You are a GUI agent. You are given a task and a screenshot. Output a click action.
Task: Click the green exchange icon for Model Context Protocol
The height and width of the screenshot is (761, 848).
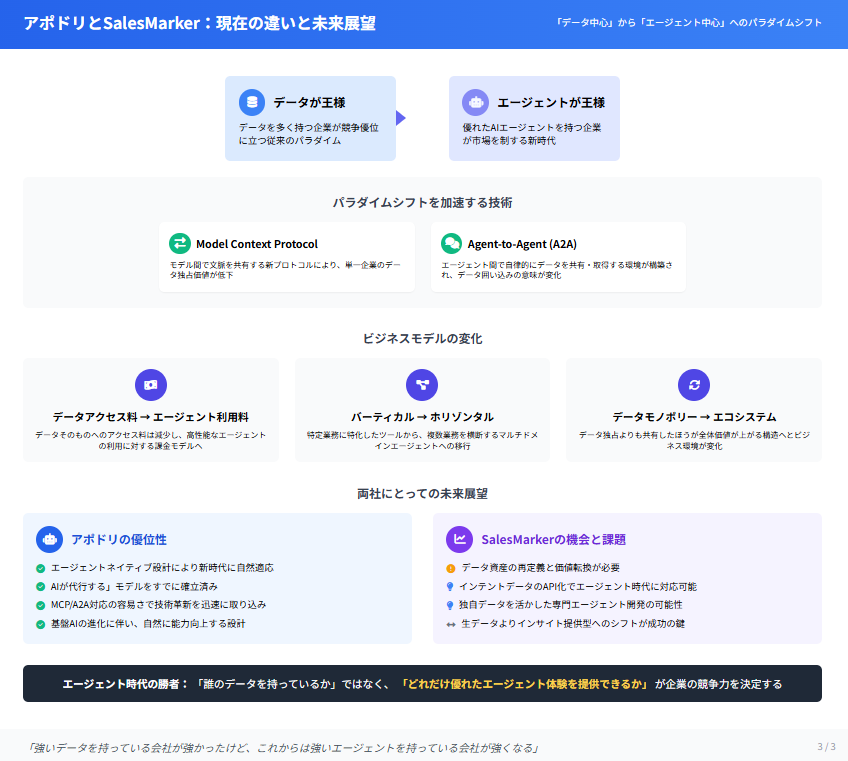click(x=180, y=243)
